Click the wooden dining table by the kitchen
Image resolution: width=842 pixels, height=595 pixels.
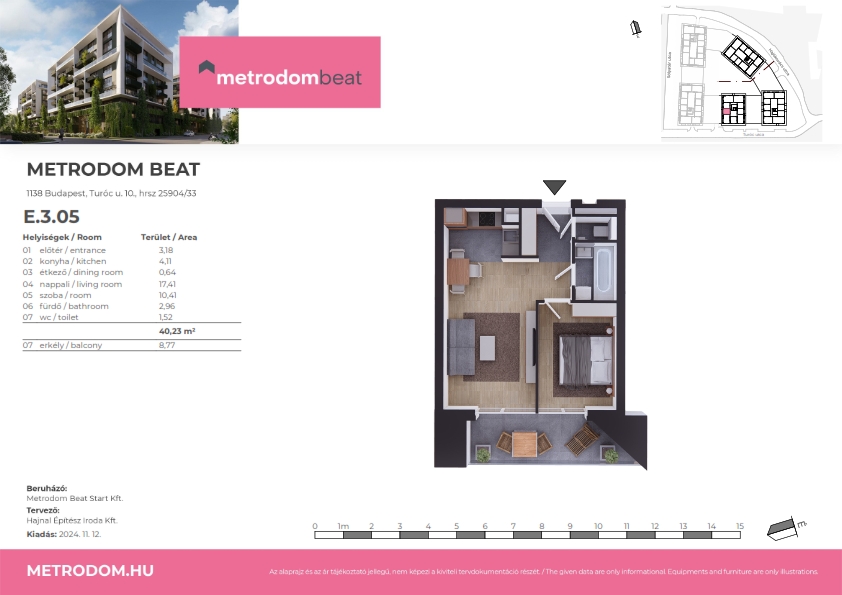point(458,272)
